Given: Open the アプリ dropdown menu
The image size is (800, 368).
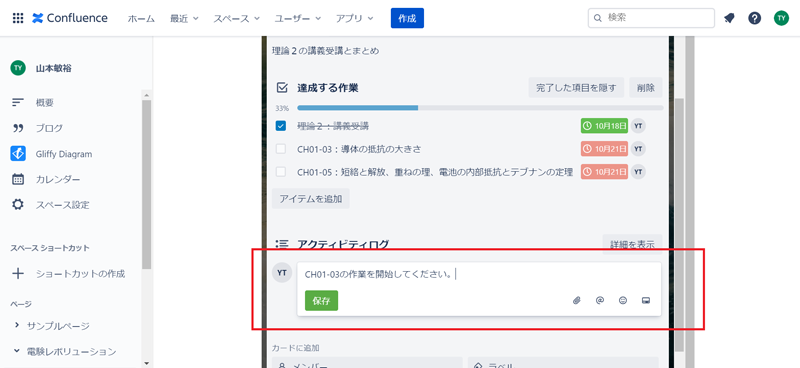Looking at the screenshot, I should coord(355,18).
